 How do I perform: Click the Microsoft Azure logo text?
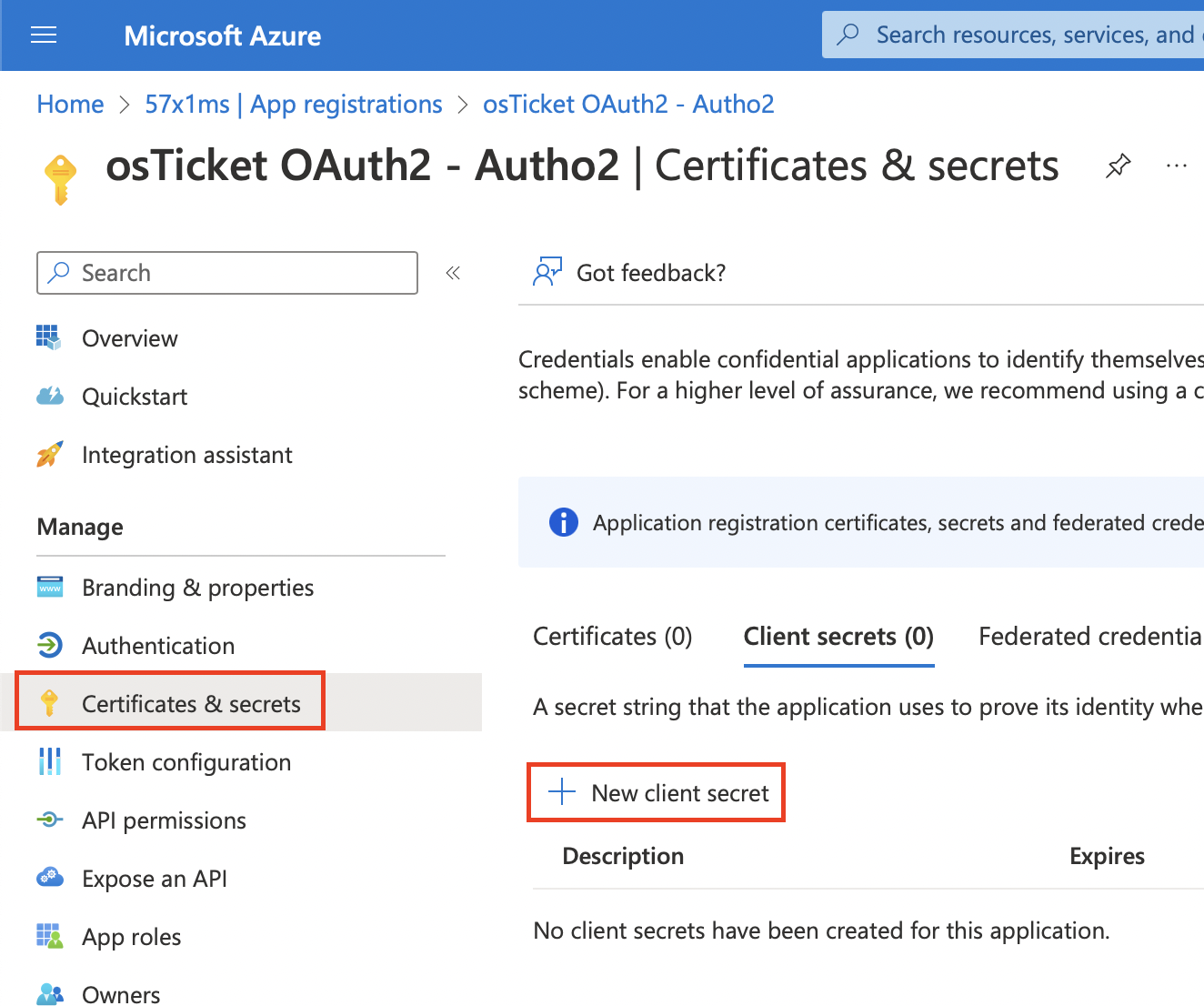tap(223, 35)
